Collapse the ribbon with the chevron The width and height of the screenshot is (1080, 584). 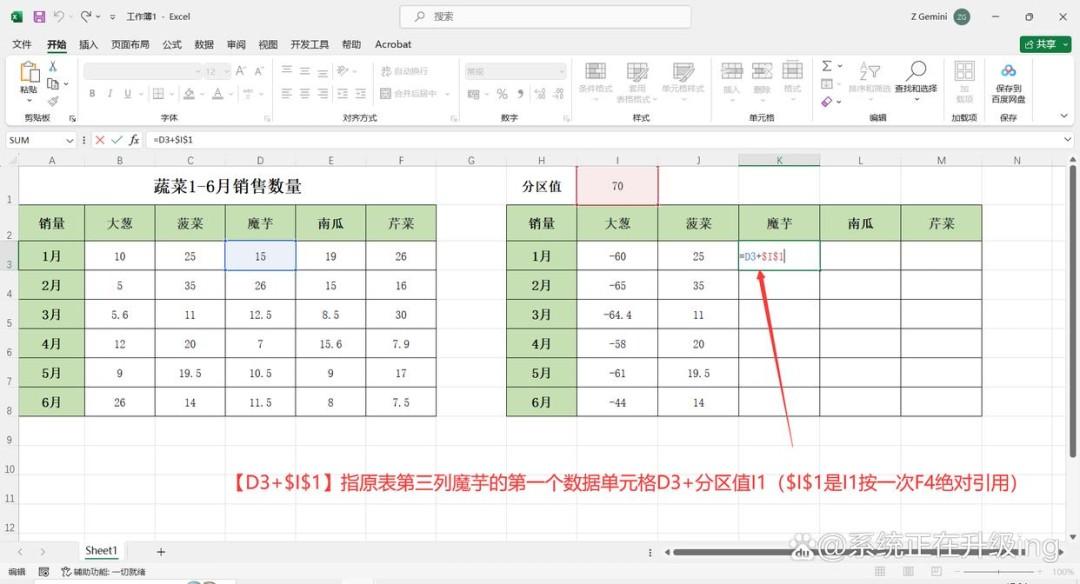(1064, 116)
